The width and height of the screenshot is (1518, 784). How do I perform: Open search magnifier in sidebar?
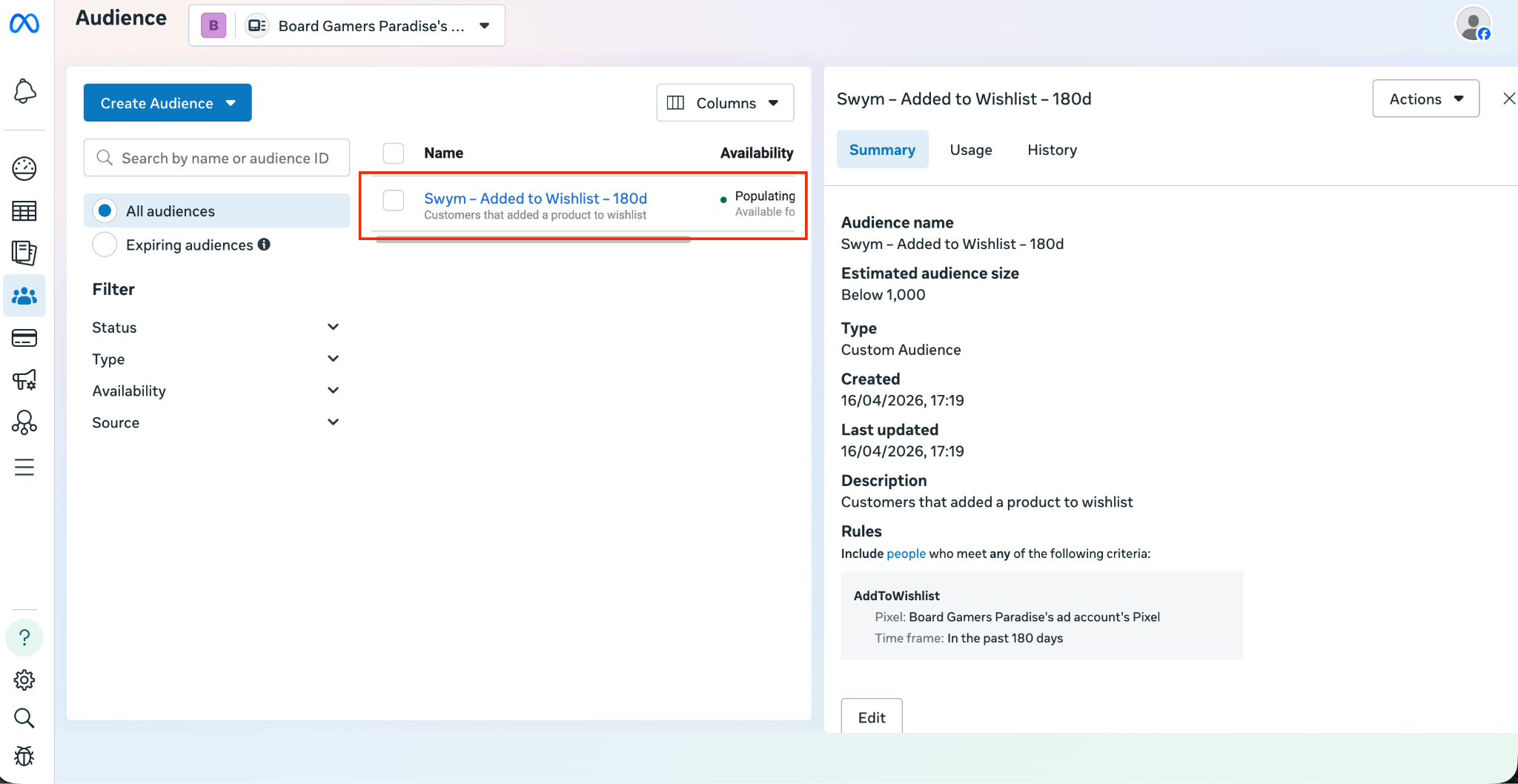(x=24, y=717)
